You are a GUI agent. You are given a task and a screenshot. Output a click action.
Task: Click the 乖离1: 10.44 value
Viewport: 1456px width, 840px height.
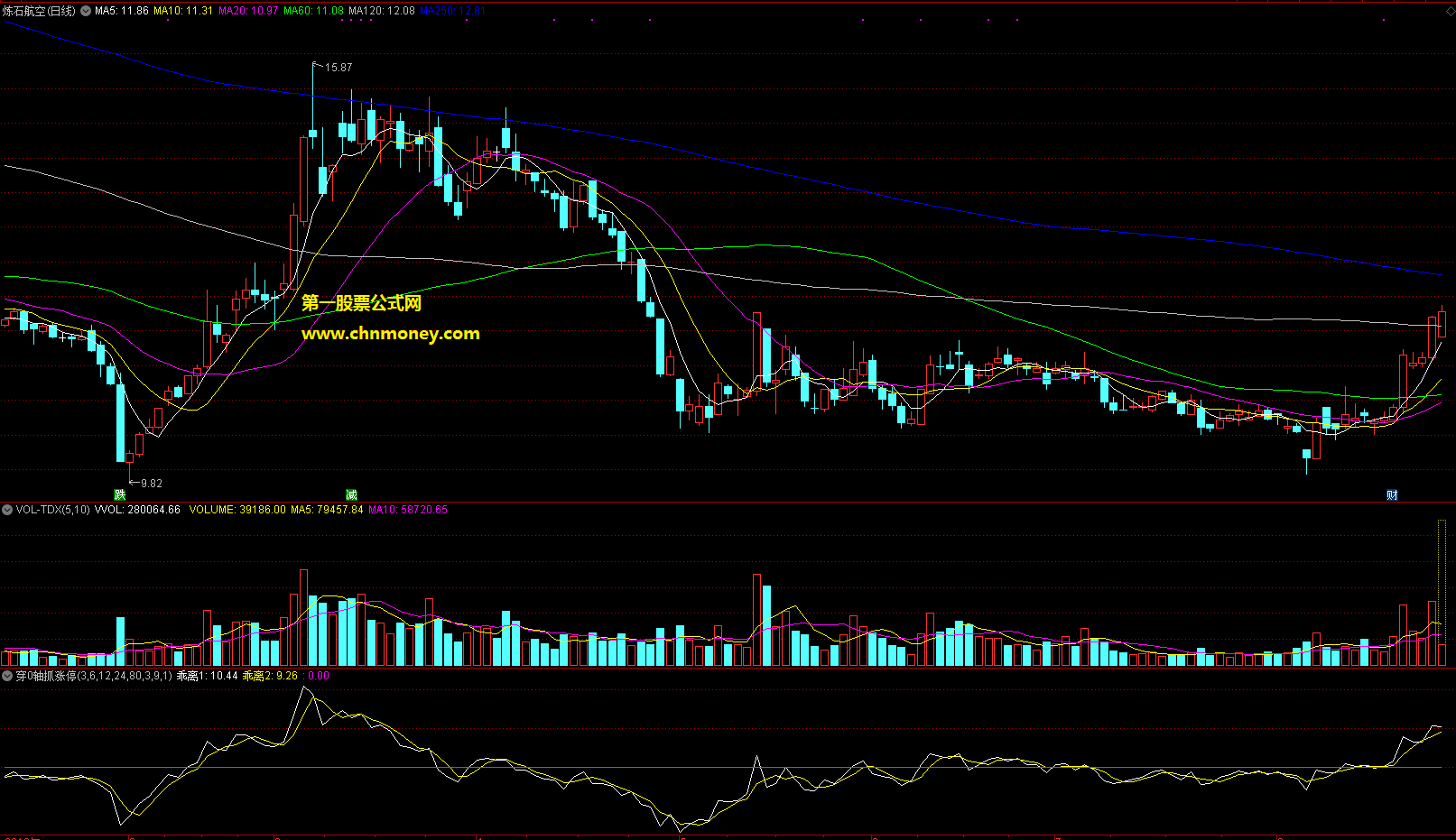pyautogui.click(x=207, y=676)
